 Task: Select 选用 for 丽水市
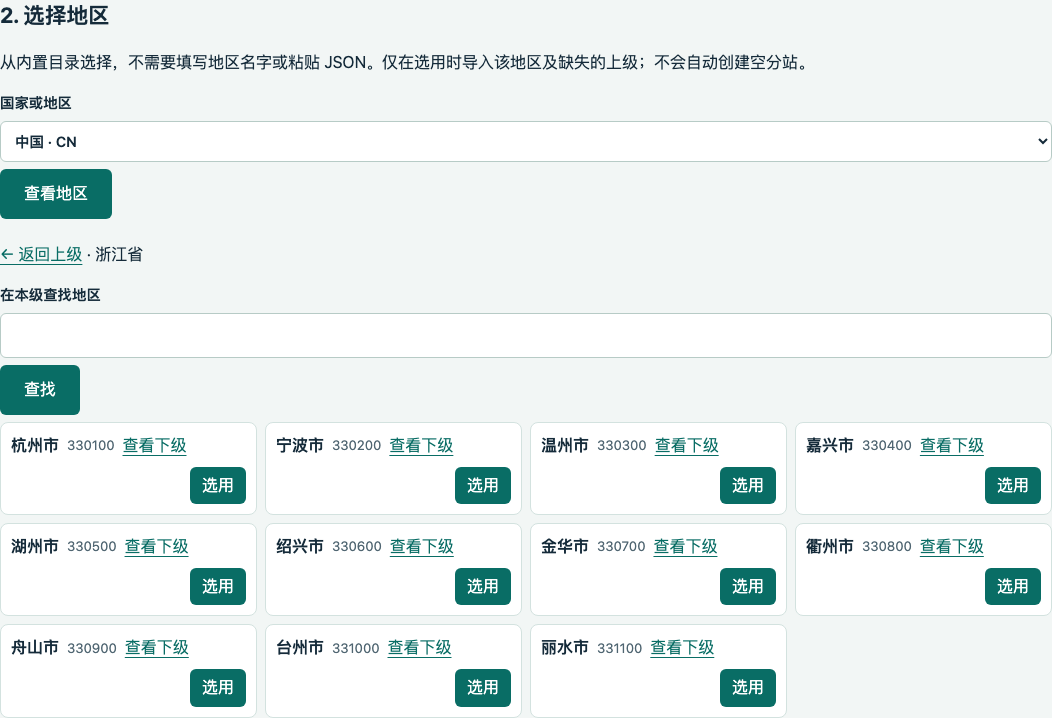click(x=747, y=688)
